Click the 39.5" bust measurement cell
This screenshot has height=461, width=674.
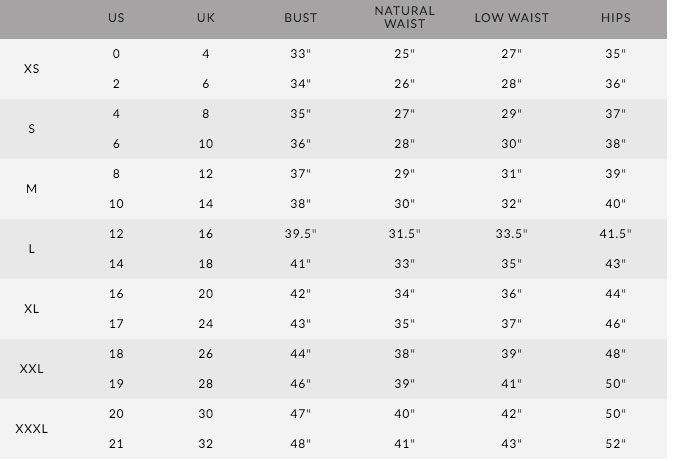coord(300,234)
